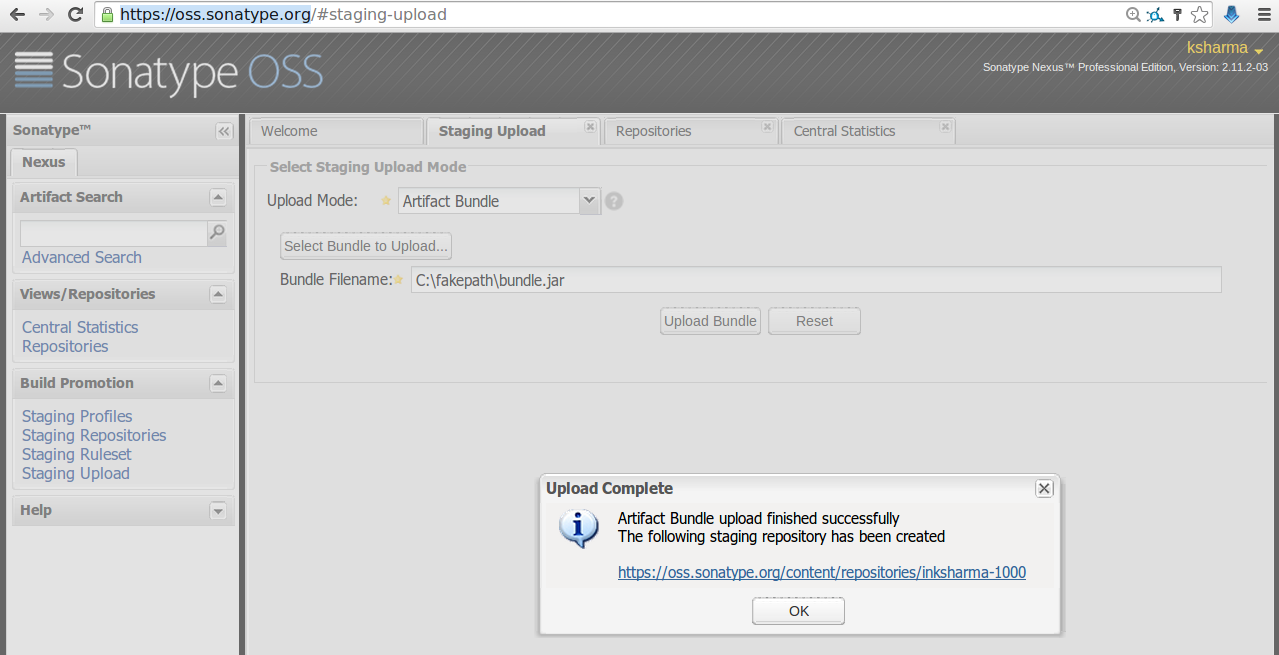This screenshot has height=655, width=1279.
Task: Expand the Help section
Action: pos(218,510)
